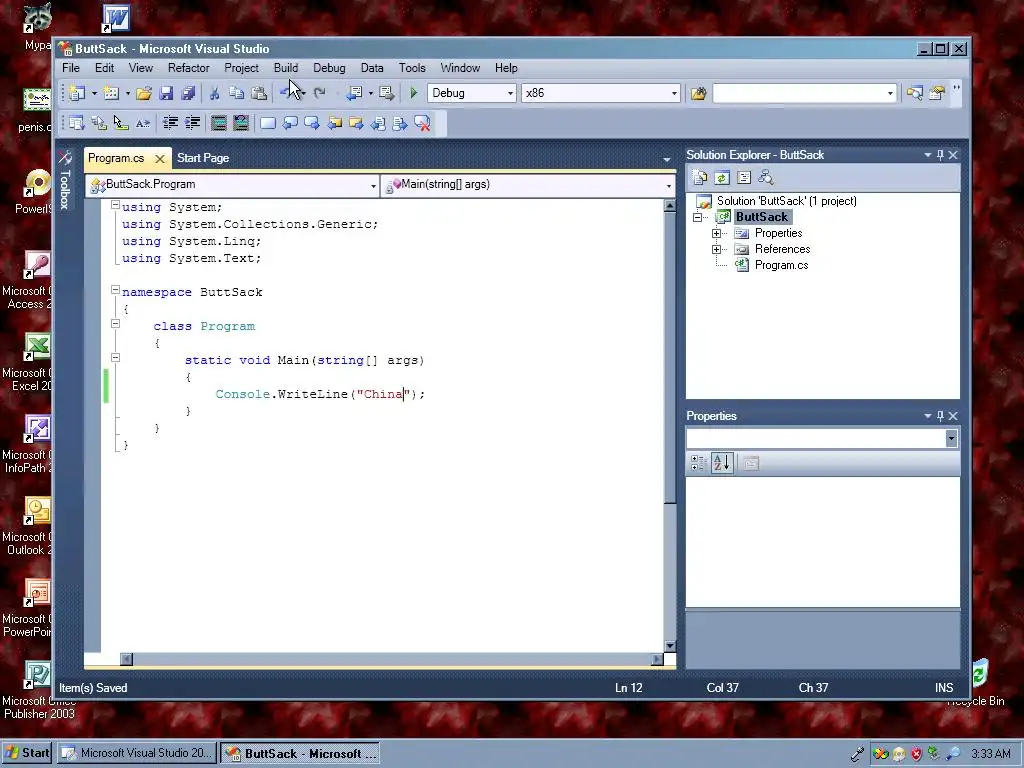The width and height of the screenshot is (1024, 768).
Task: Click View Code in Solution Explorer toolbar
Action: [744, 178]
